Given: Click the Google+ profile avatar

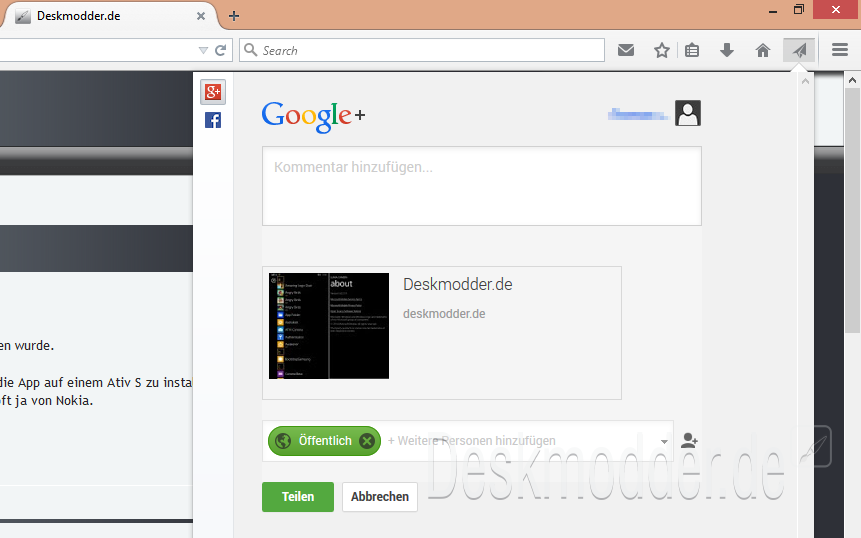Looking at the screenshot, I should click(x=687, y=113).
